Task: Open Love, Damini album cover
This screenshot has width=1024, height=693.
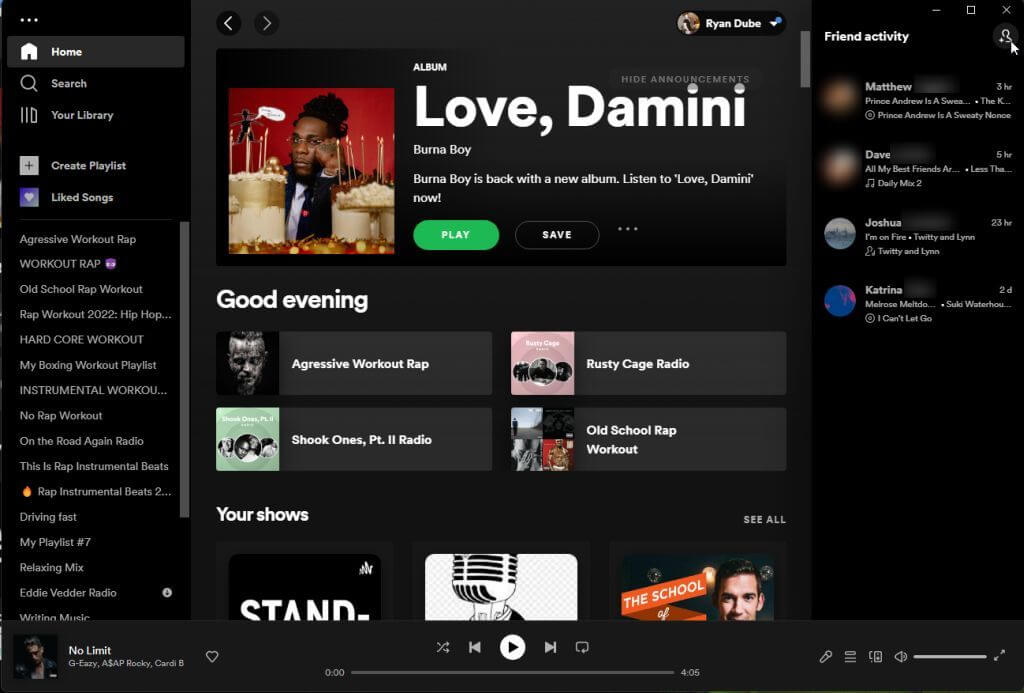Action: point(312,170)
